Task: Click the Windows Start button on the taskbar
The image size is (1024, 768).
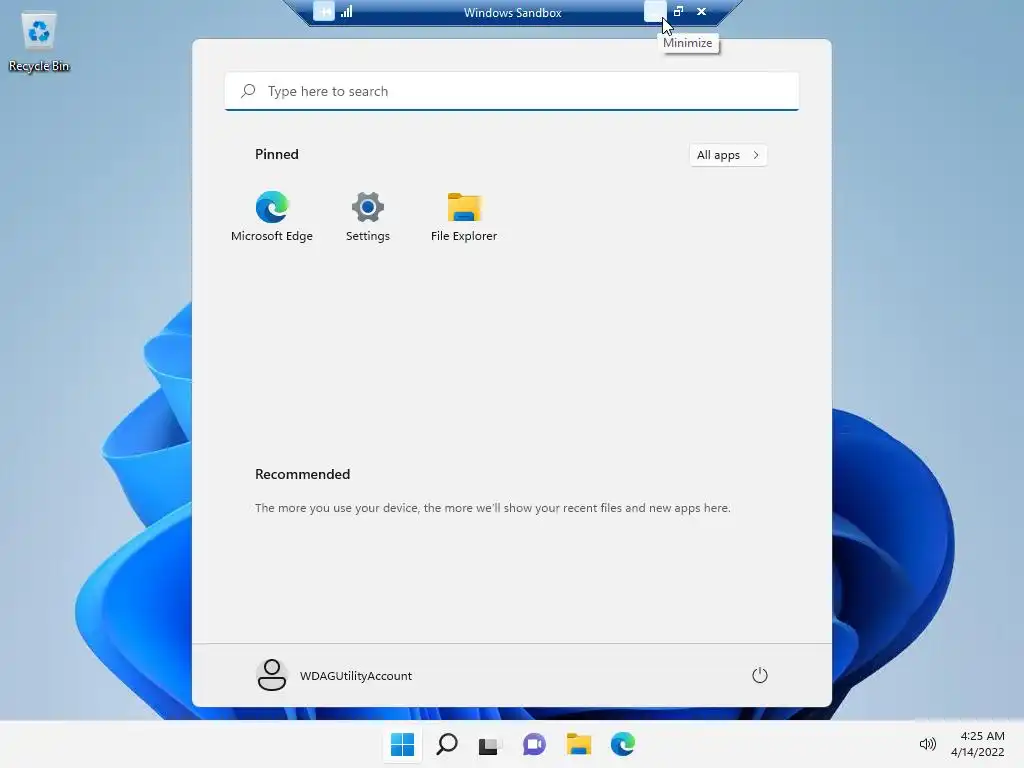Action: (x=402, y=744)
